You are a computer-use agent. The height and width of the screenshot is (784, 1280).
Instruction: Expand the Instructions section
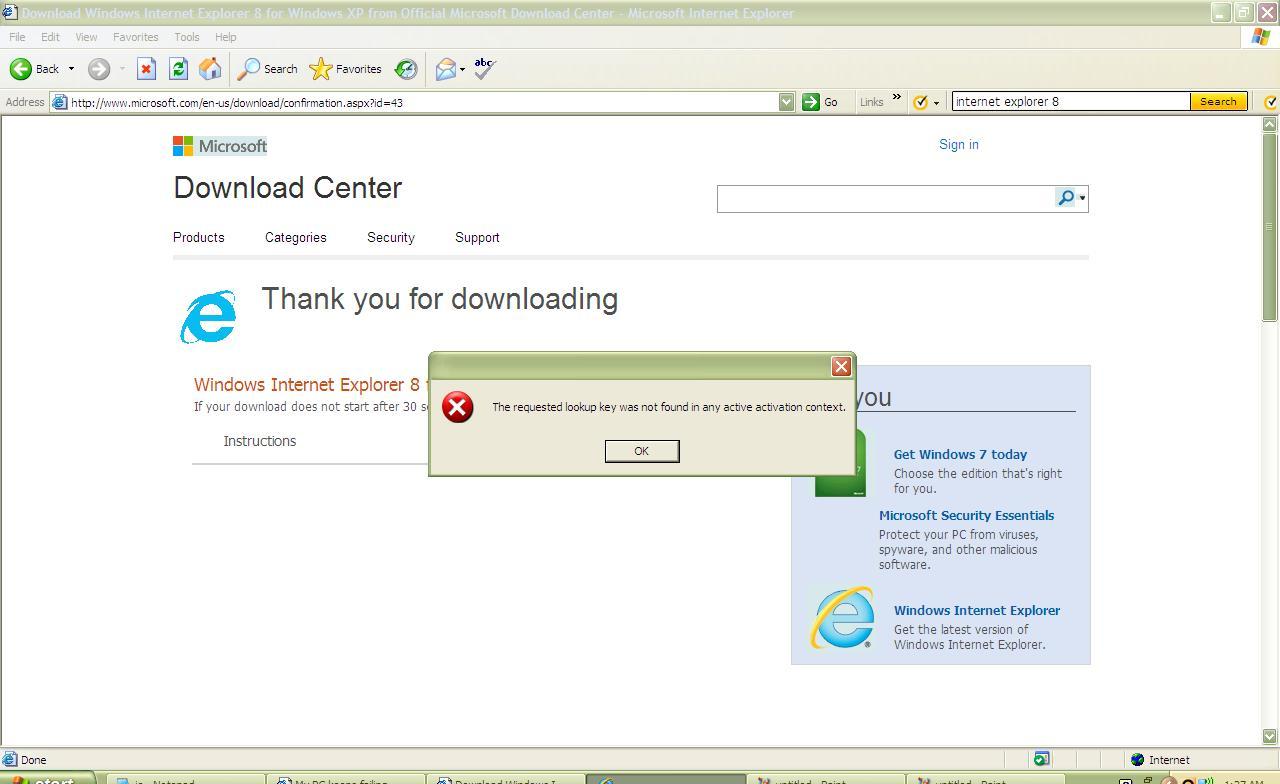tap(260, 441)
